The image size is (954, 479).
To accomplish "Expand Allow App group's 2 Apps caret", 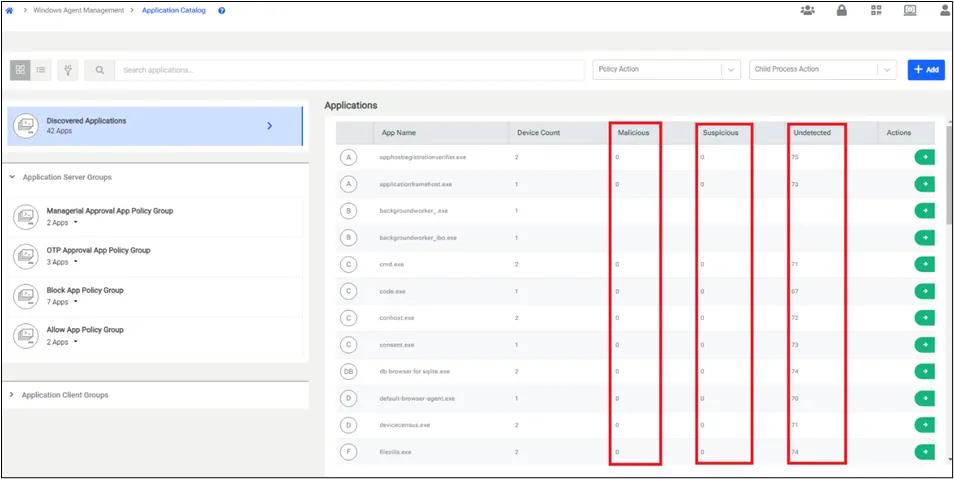I will (x=75, y=342).
